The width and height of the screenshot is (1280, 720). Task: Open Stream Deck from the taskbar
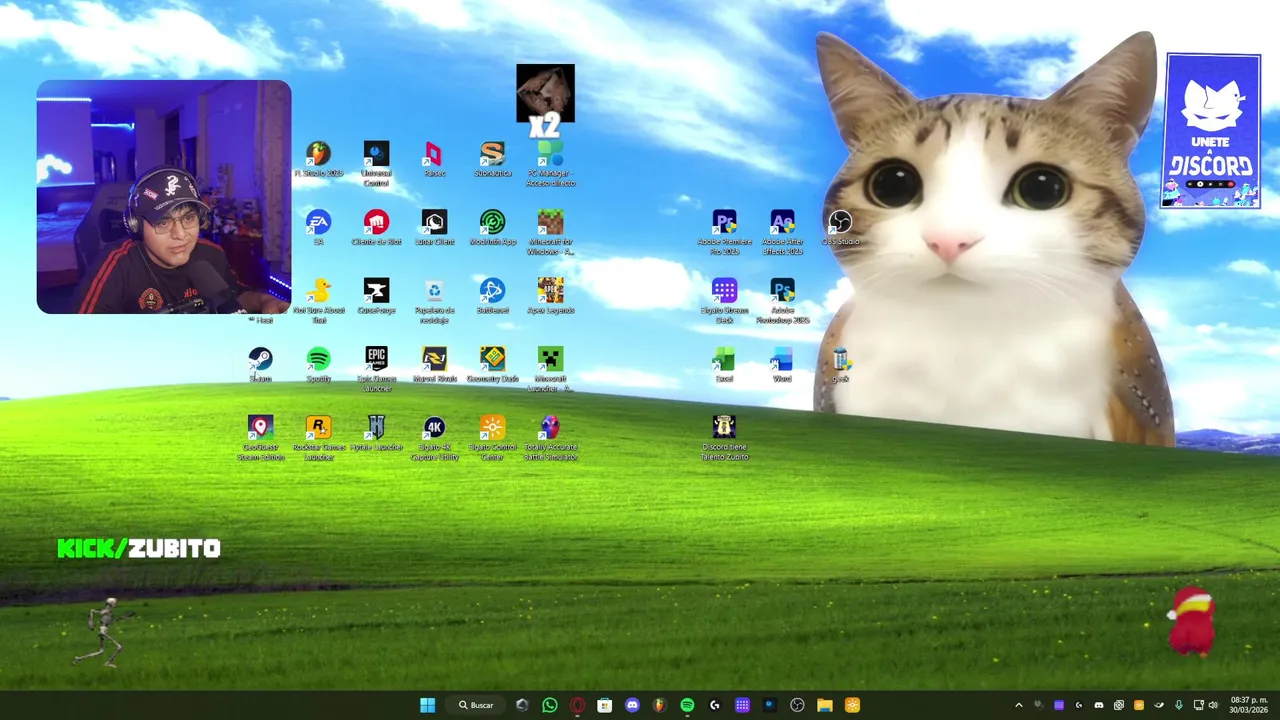(x=742, y=705)
